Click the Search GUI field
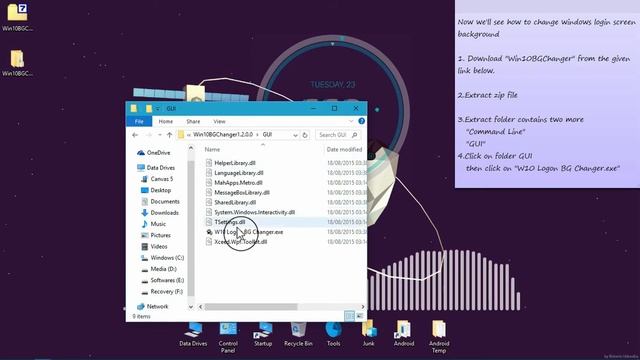640x360 pixels. [338, 135]
